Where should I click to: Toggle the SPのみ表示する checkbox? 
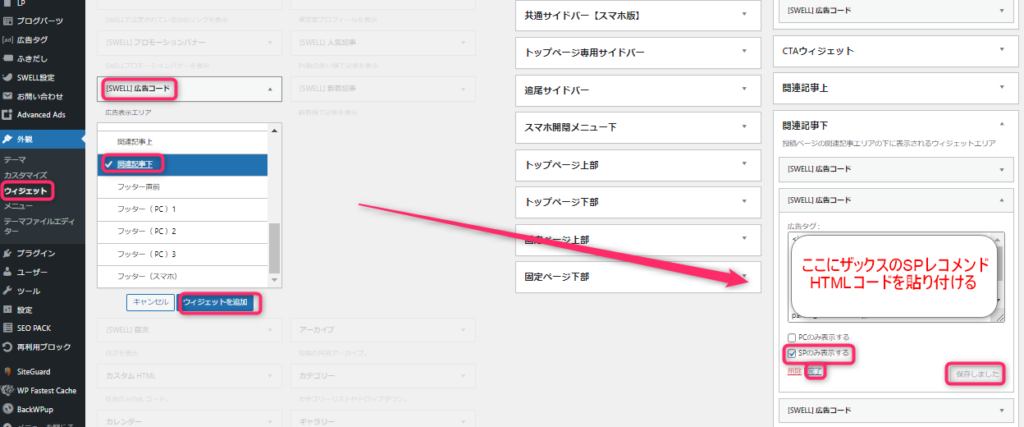click(792, 353)
